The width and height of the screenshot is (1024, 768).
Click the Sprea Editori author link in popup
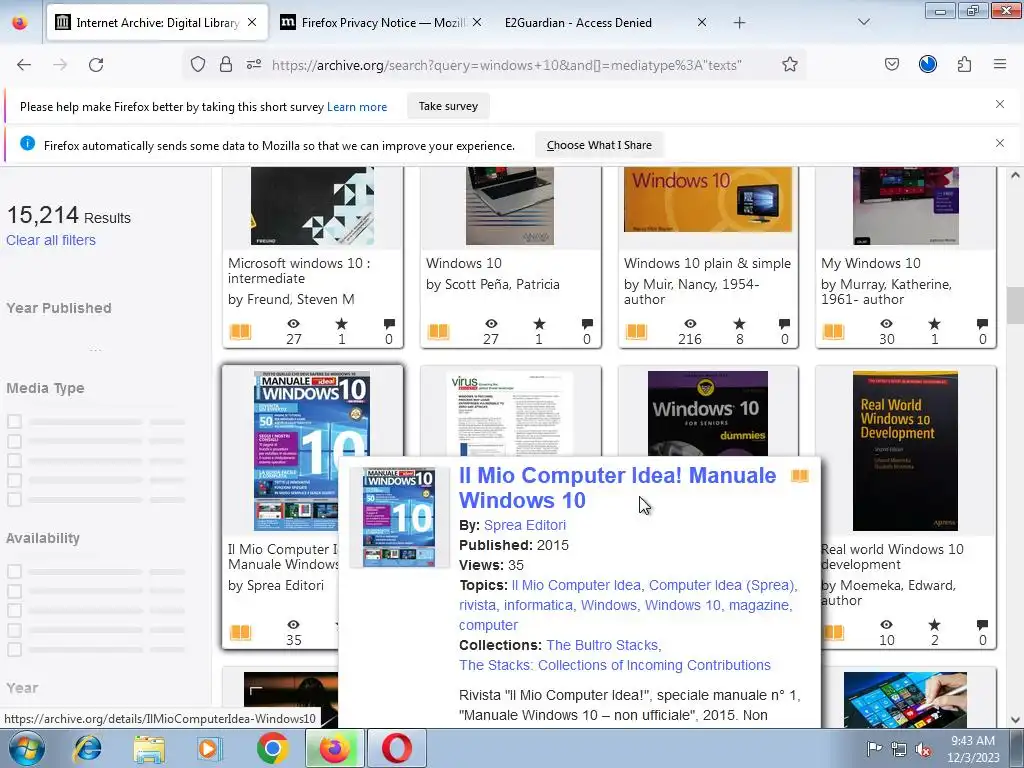(x=524, y=525)
